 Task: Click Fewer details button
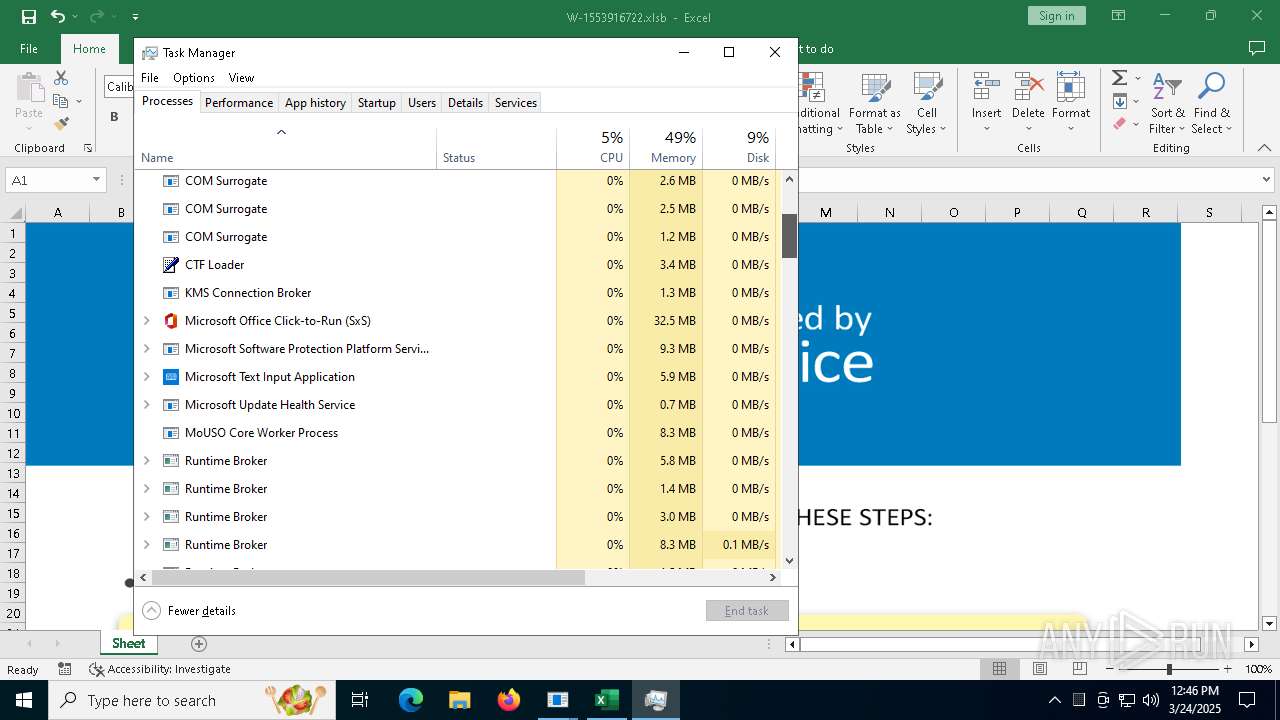(x=190, y=610)
